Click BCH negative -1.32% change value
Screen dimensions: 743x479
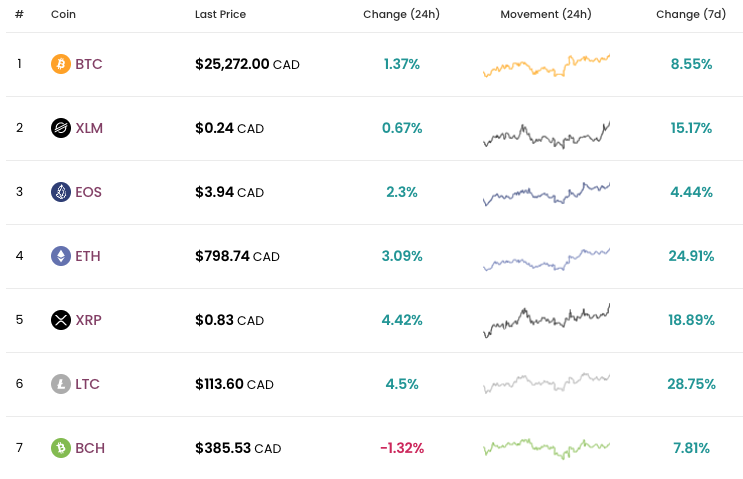pyautogui.click(x=402, y=448)
